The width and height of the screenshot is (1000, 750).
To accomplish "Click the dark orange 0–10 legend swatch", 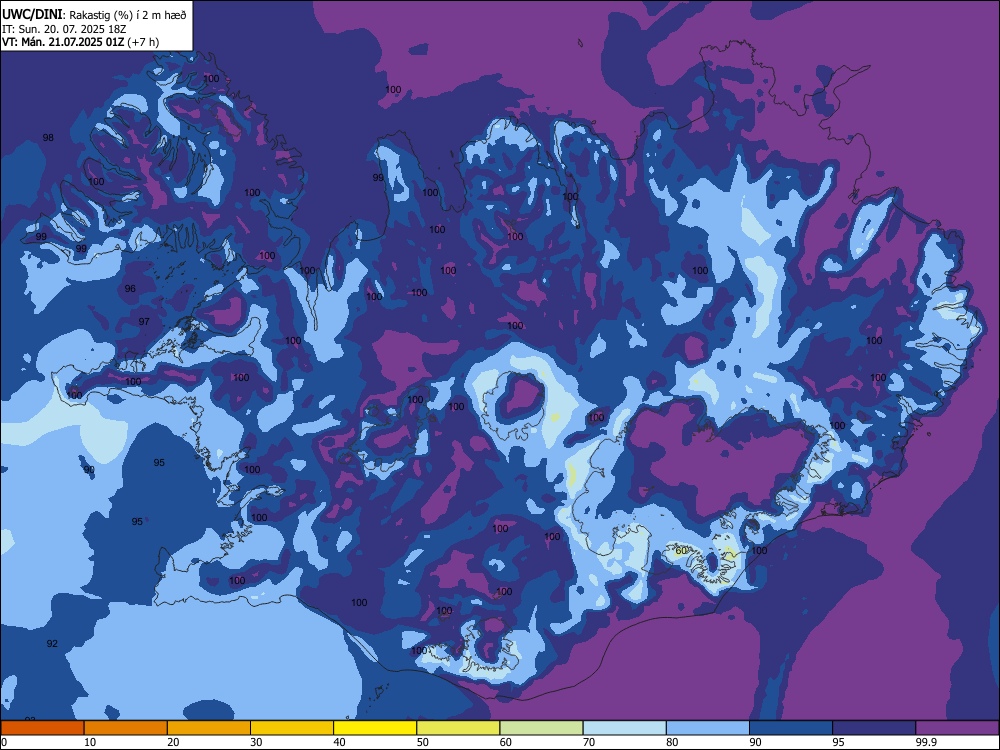I will click(x=42, y=728).
